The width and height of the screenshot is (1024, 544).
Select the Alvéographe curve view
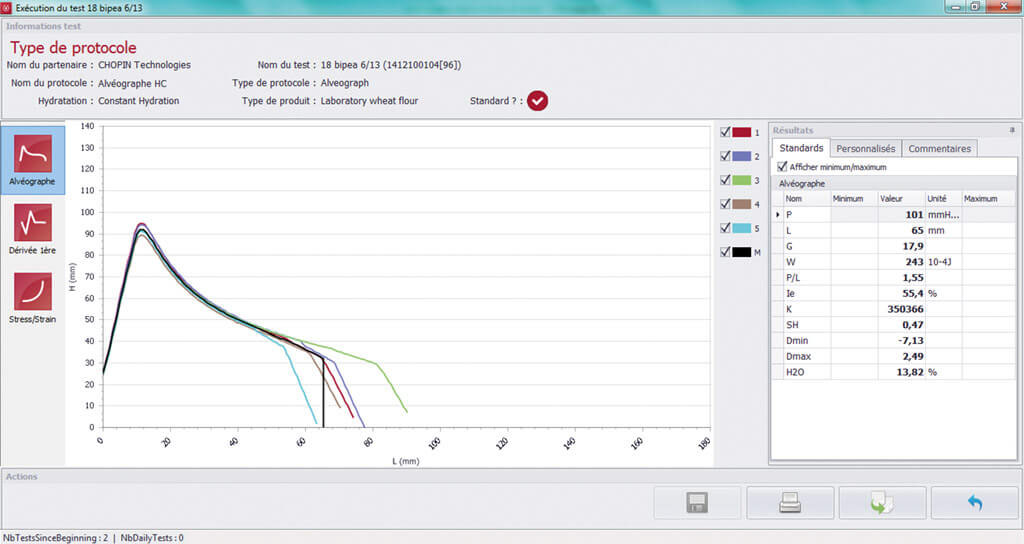pos(33,160)
